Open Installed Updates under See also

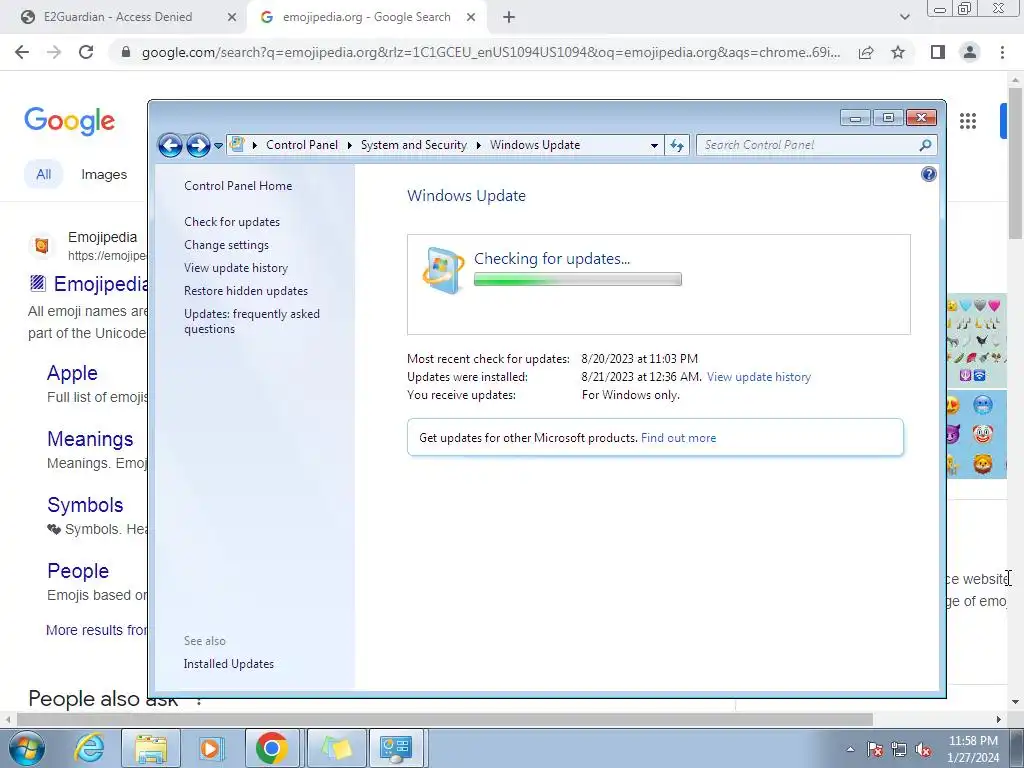coord(229,664)
